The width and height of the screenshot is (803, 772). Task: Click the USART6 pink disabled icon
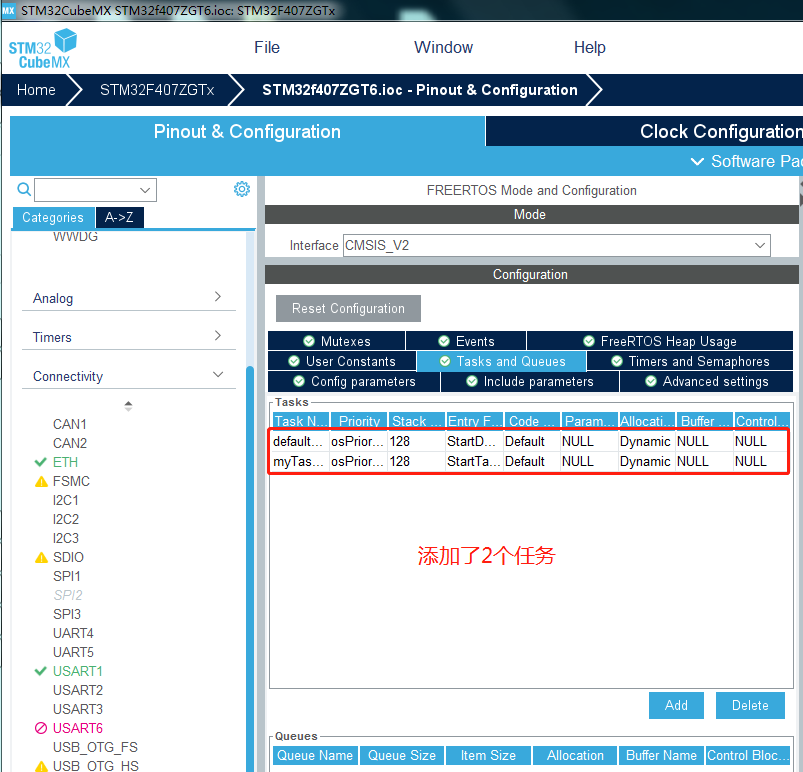coord(41,728)
